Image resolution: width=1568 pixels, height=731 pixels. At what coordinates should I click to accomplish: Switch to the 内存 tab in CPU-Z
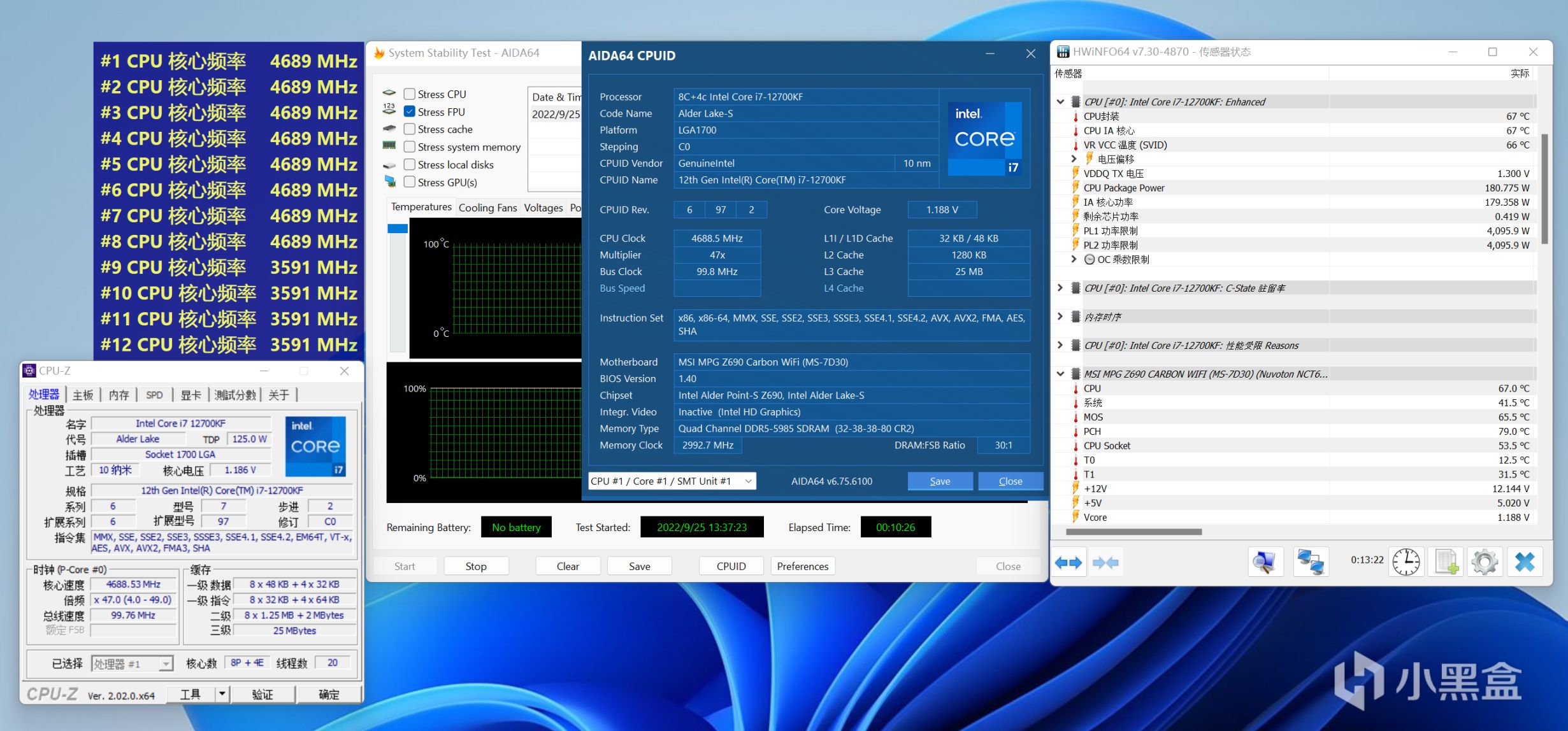119,395
